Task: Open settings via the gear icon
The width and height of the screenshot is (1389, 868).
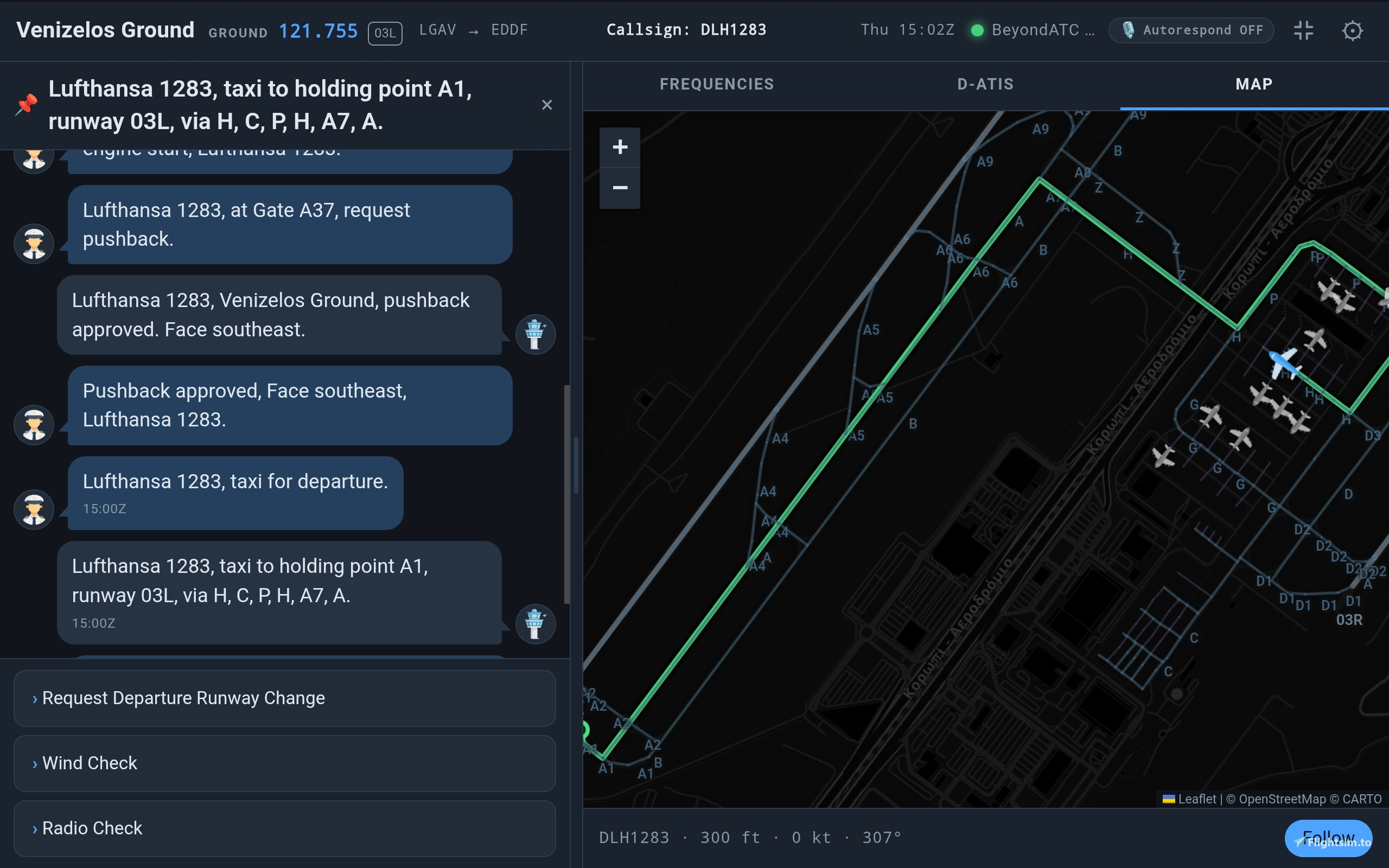Action: tap(1352, 30)
